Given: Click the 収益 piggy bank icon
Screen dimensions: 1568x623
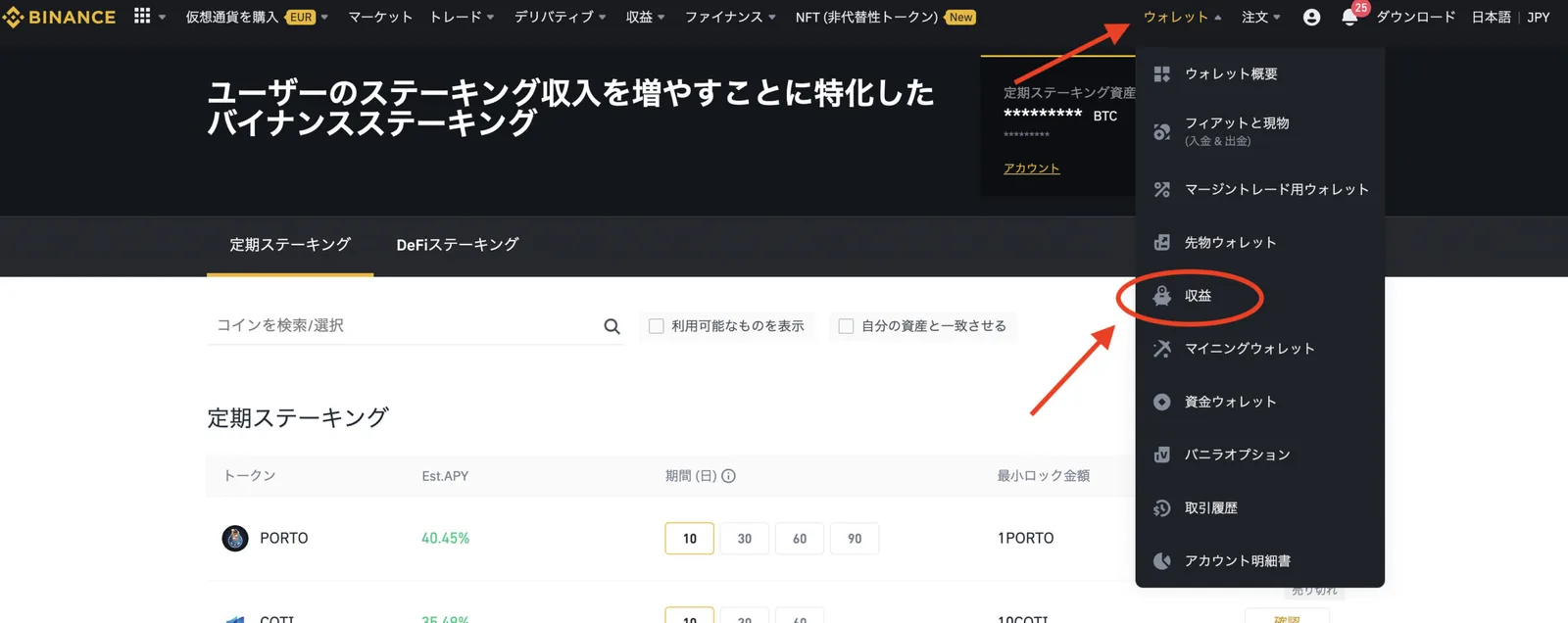Looking at the screenshot, I should pos(1162,296).
